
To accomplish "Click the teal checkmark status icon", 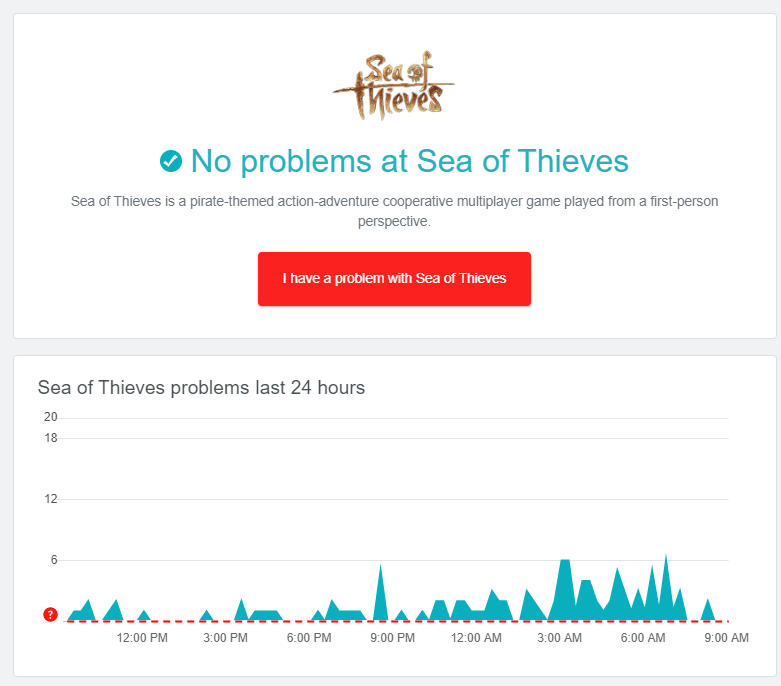I will 171,160.
